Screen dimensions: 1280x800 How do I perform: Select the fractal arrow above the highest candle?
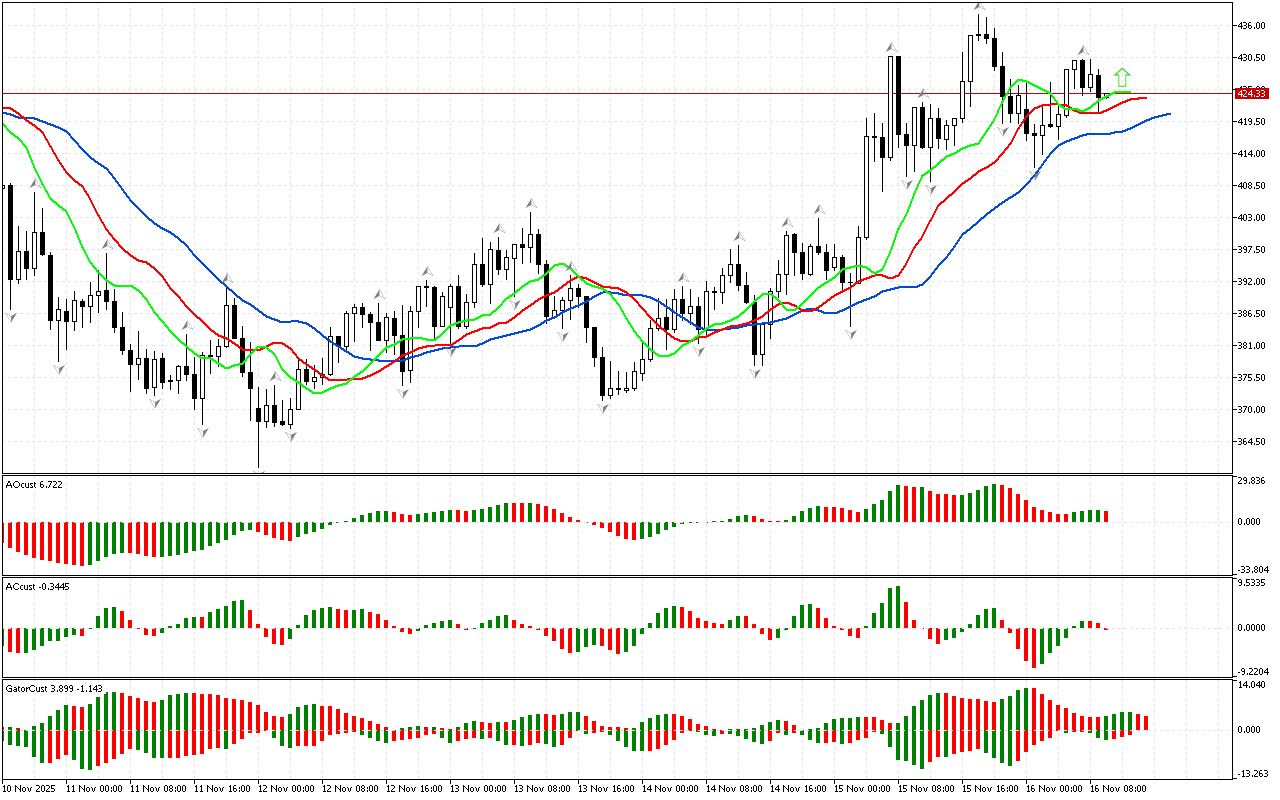coord(980,8)
